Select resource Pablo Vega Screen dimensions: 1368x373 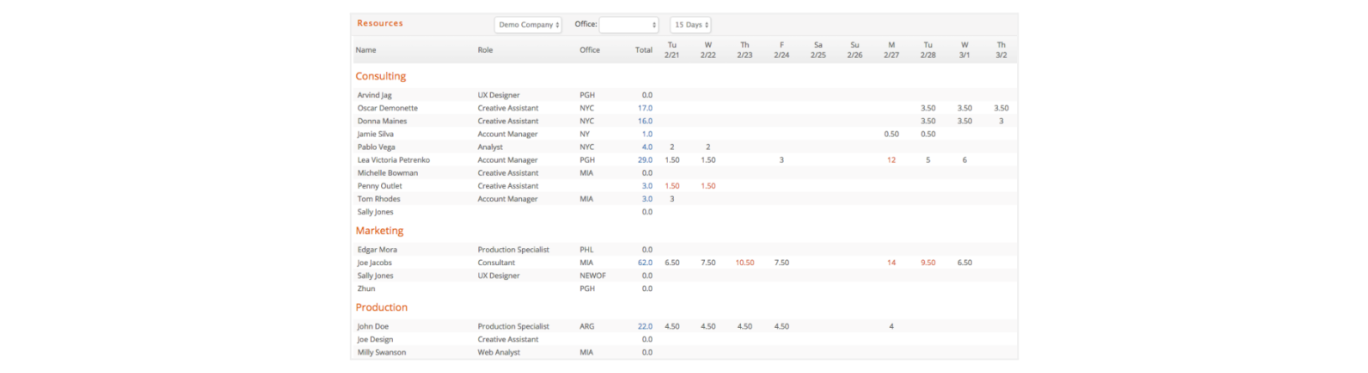(x=376, y=147)
